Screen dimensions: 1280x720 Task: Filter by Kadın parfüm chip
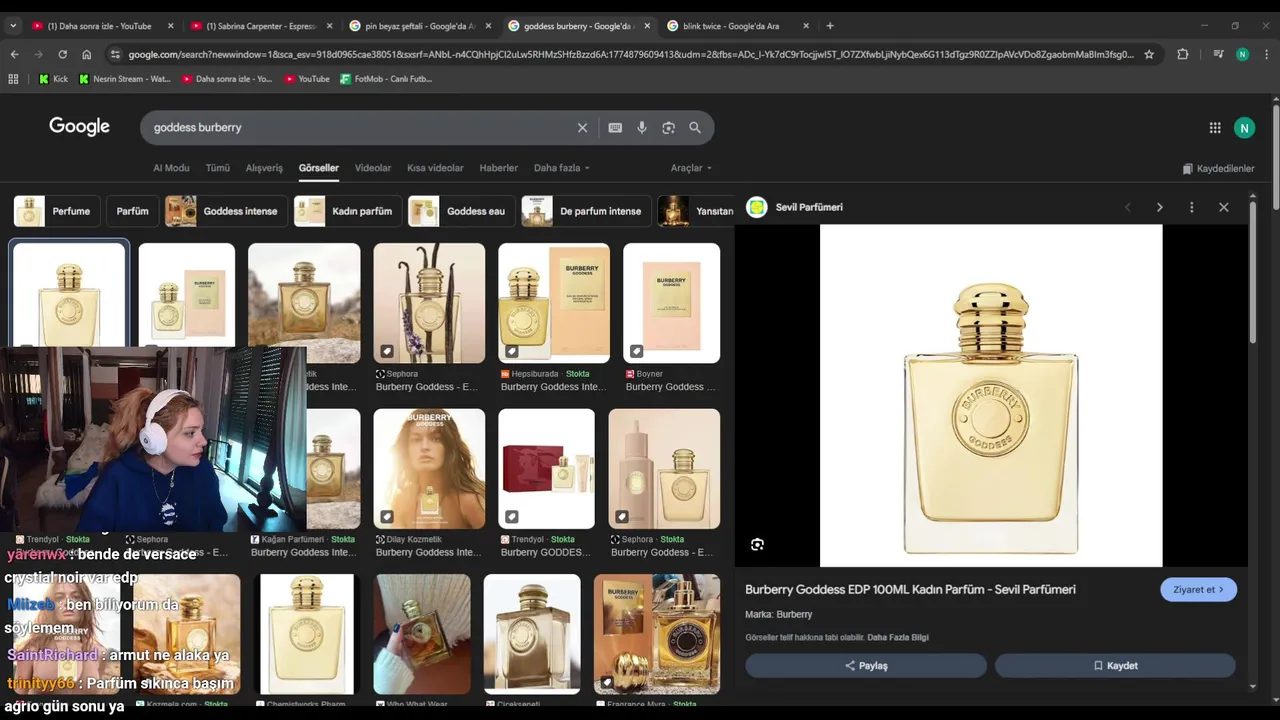[347, 211]
